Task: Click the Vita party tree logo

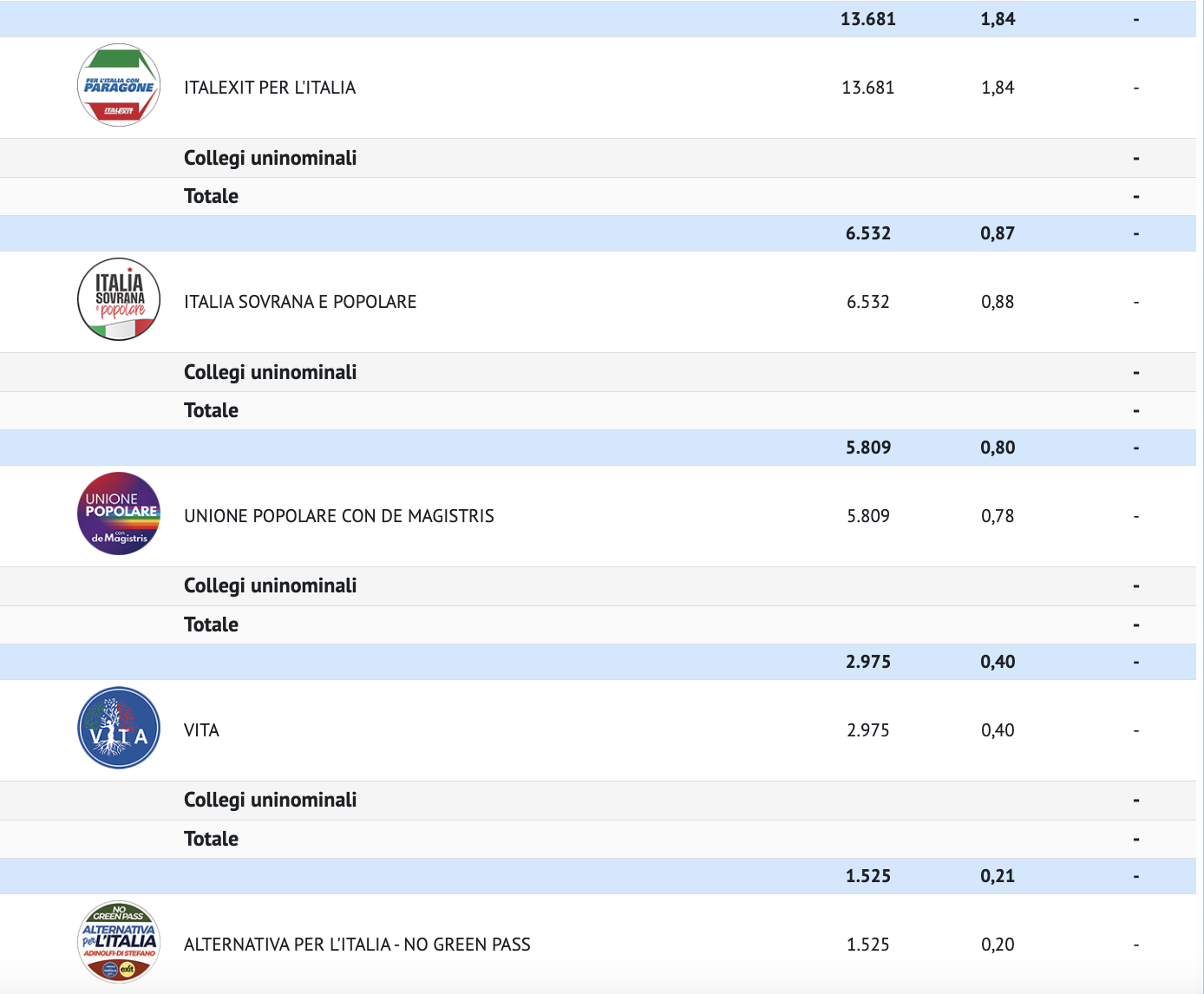Action: (119, 729)
